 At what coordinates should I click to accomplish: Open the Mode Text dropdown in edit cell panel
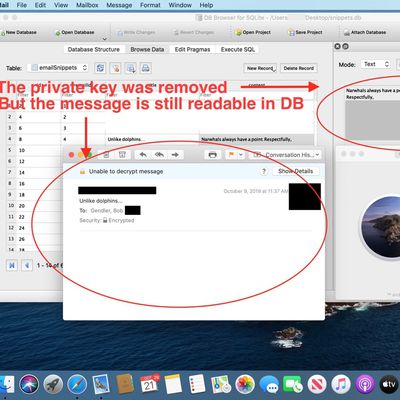[x=376, y=64]
